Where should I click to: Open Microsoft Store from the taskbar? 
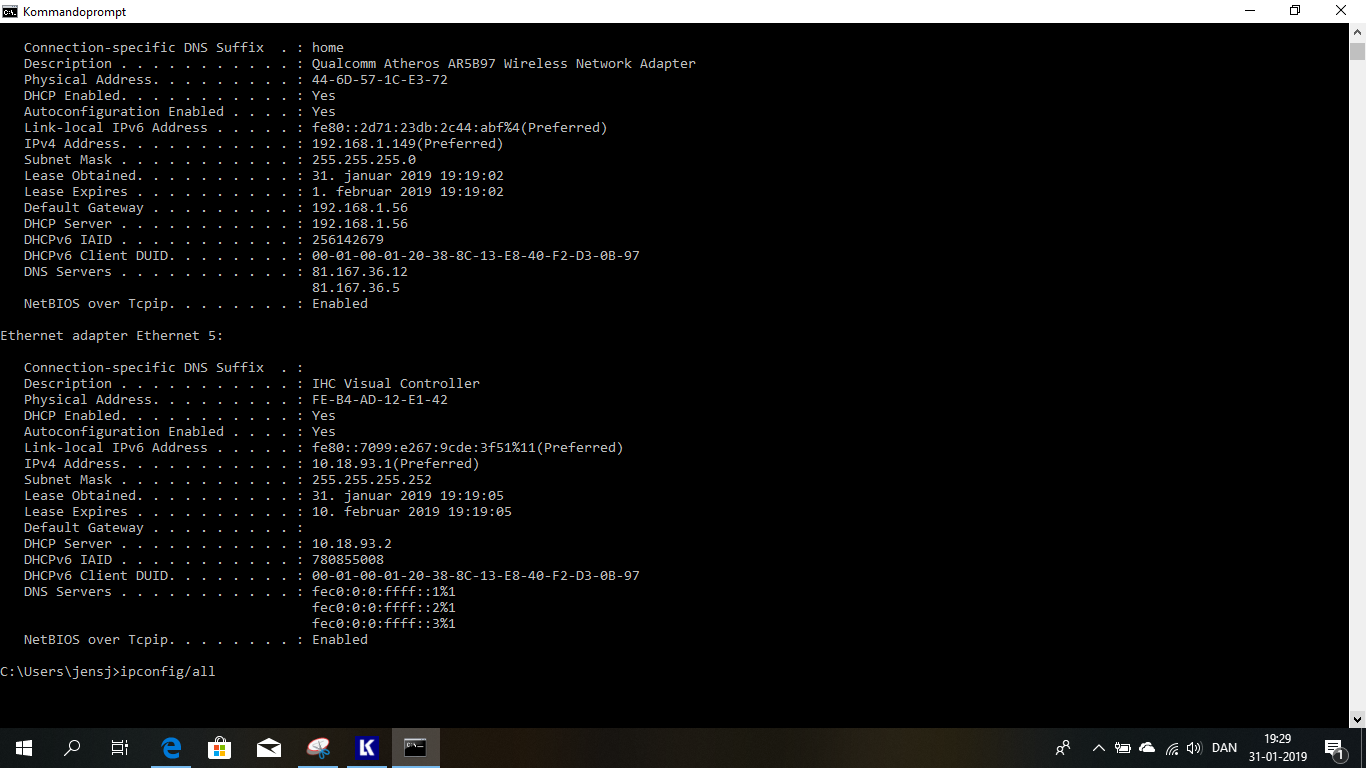(219, 748)
